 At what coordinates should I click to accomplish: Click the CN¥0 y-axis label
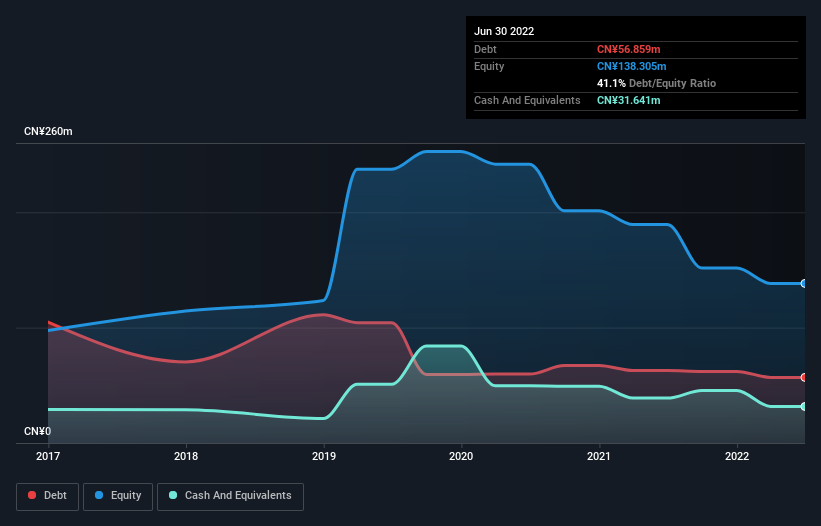[x=38, y=431]
